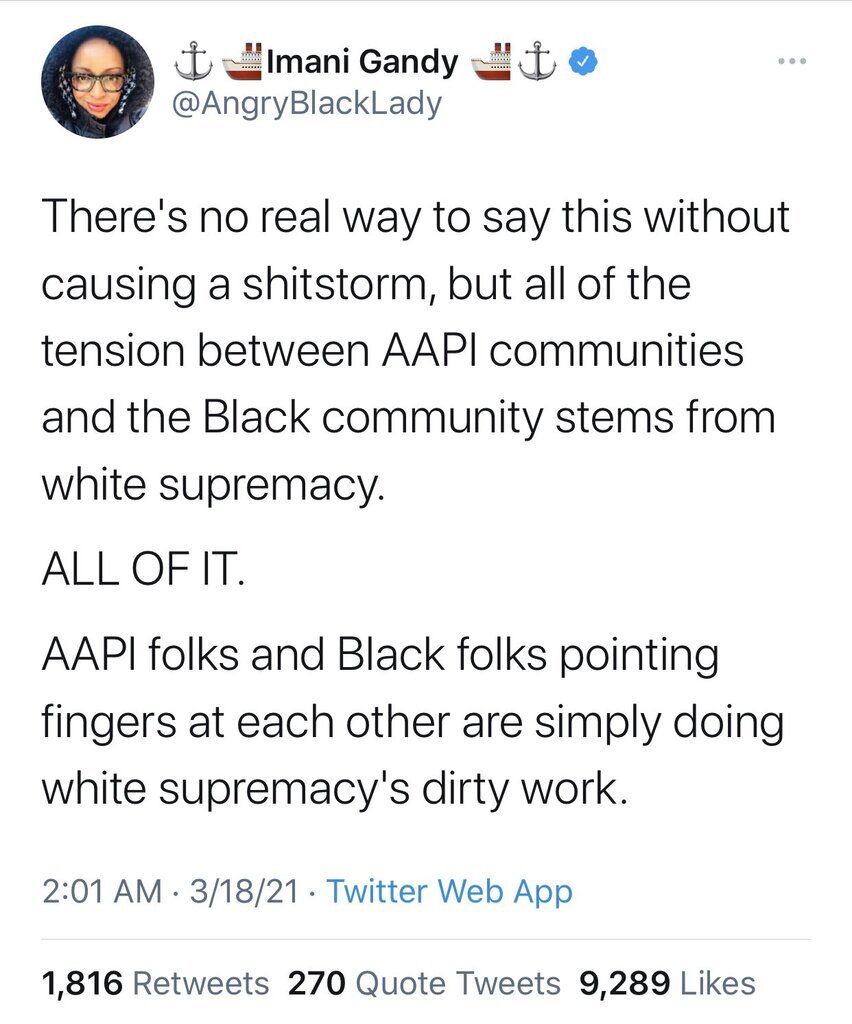This screenshot has height=1024, width=852.
Task: Show the 9,289 Likes list
Action: [x=667, y=983]
